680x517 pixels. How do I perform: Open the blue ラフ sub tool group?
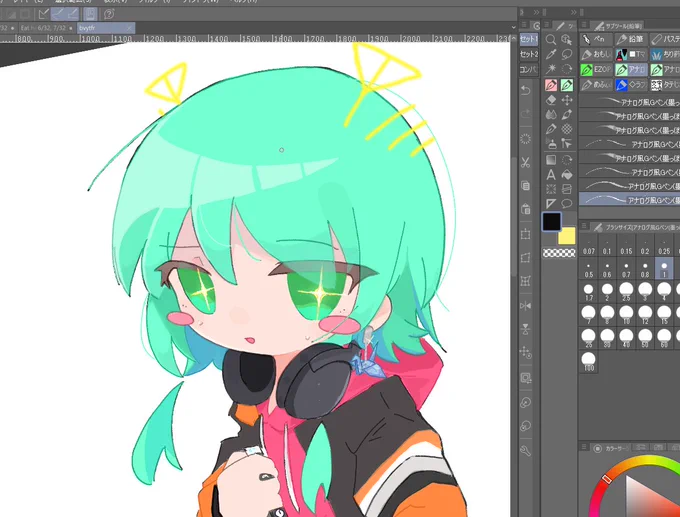pyautogui.click(x=631, y=85)
